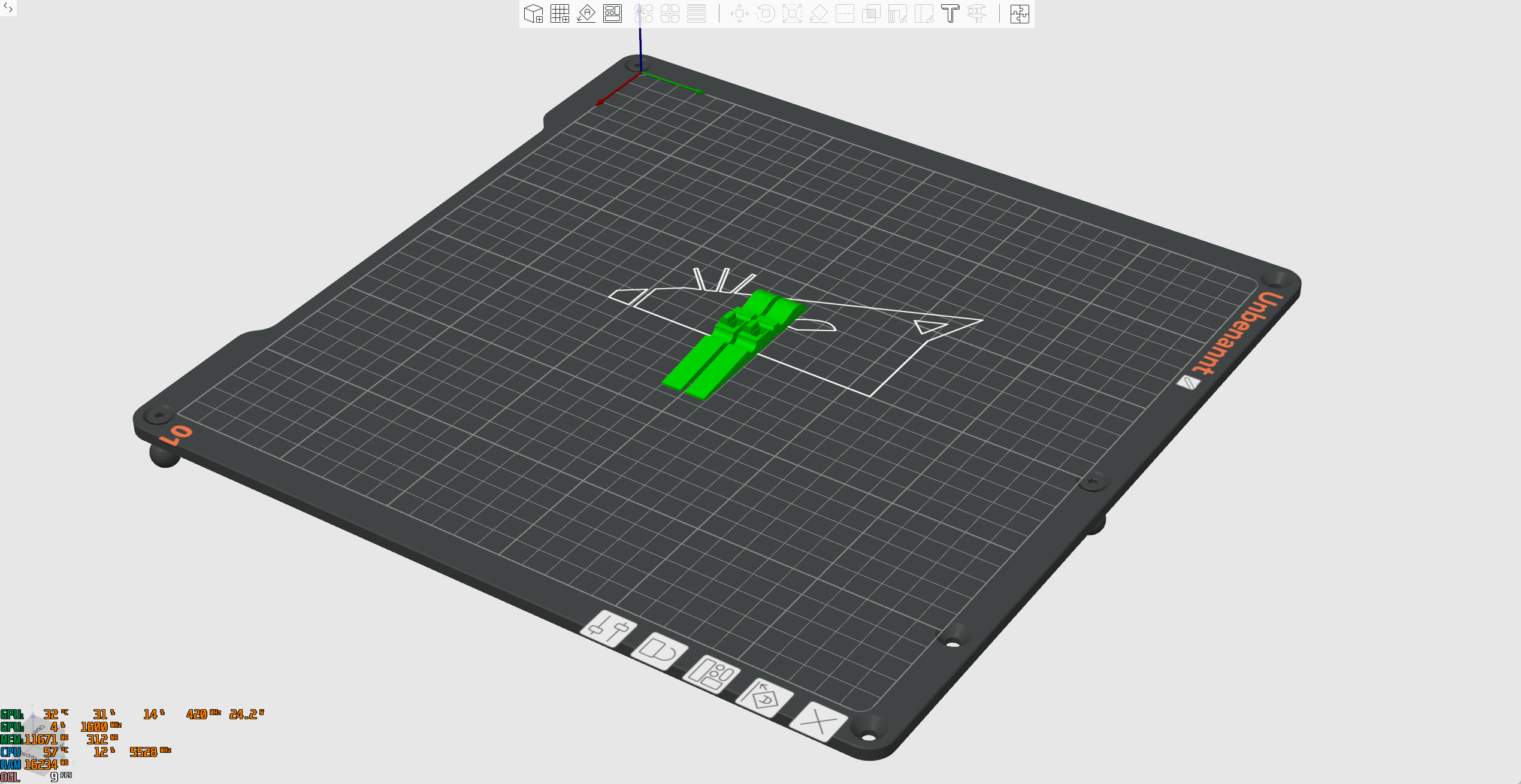Add a new plate with grid-plus icon
The image size is (1521, 784).
point(560,14)
